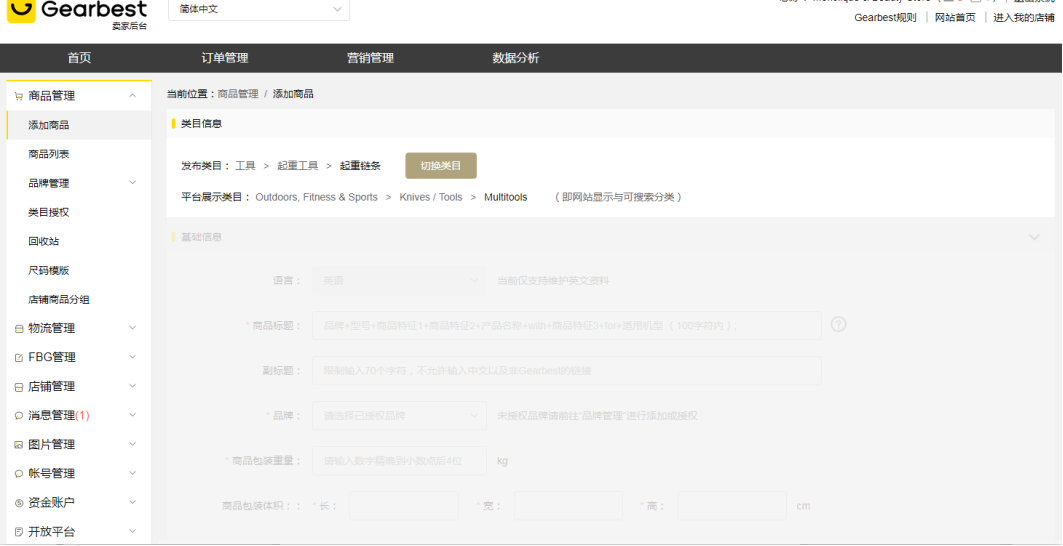Open 店铺商品分组 in the sidebar
Image resolution: width=1063 pixels, height=546 pixels.
pos(59,299)
